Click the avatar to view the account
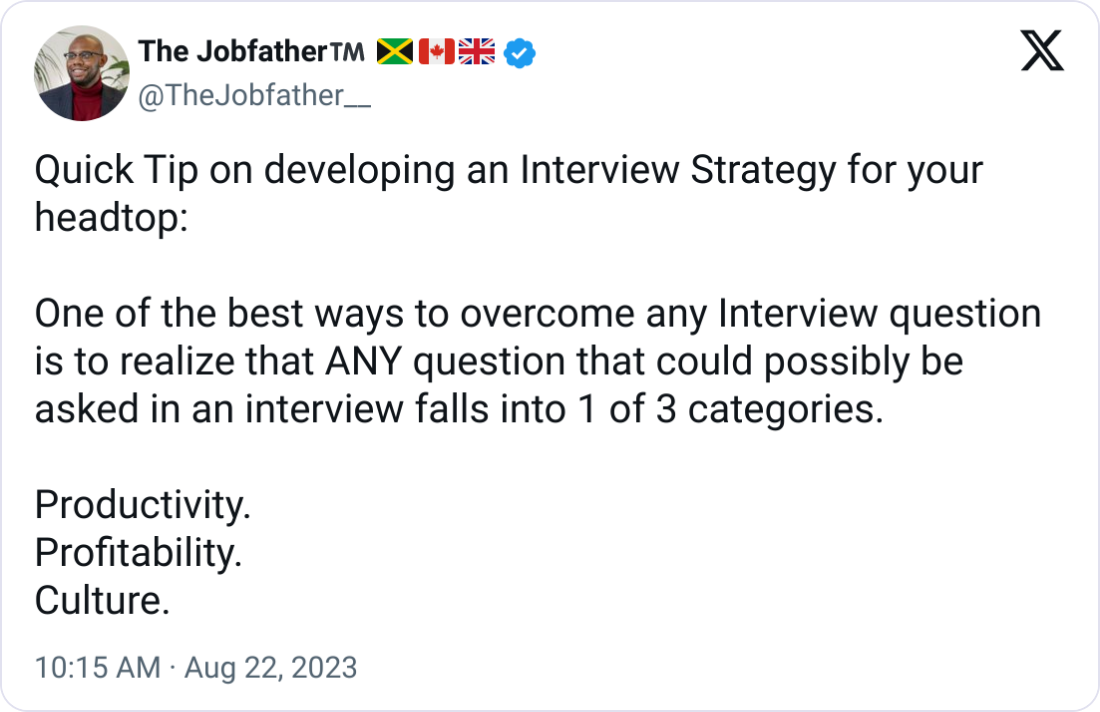The width and height of the screenshot is (1100, 712). [80, 70]
